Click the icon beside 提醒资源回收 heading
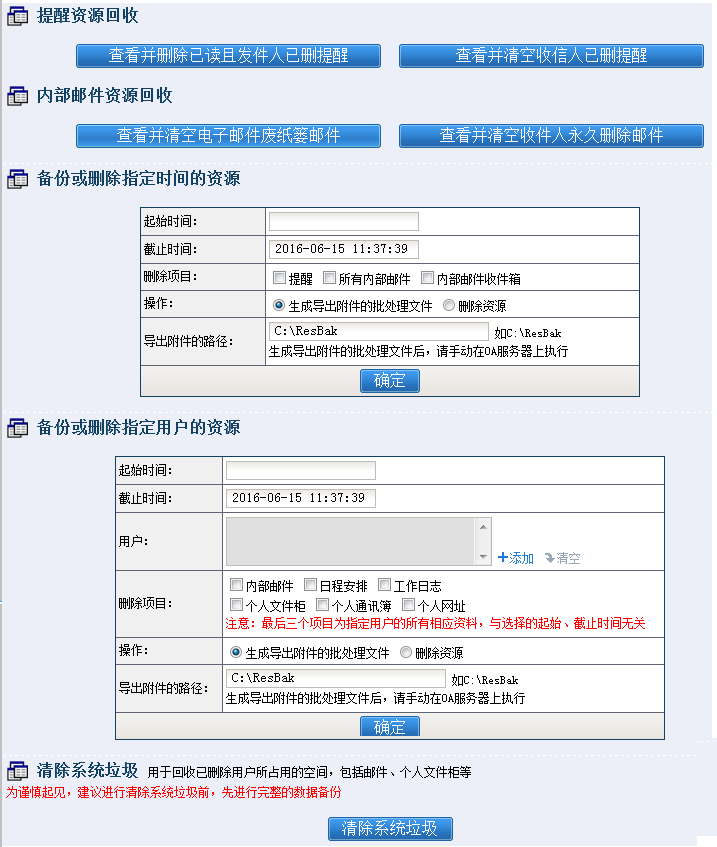This screenshot has width=717, height=847. [17, 16]
